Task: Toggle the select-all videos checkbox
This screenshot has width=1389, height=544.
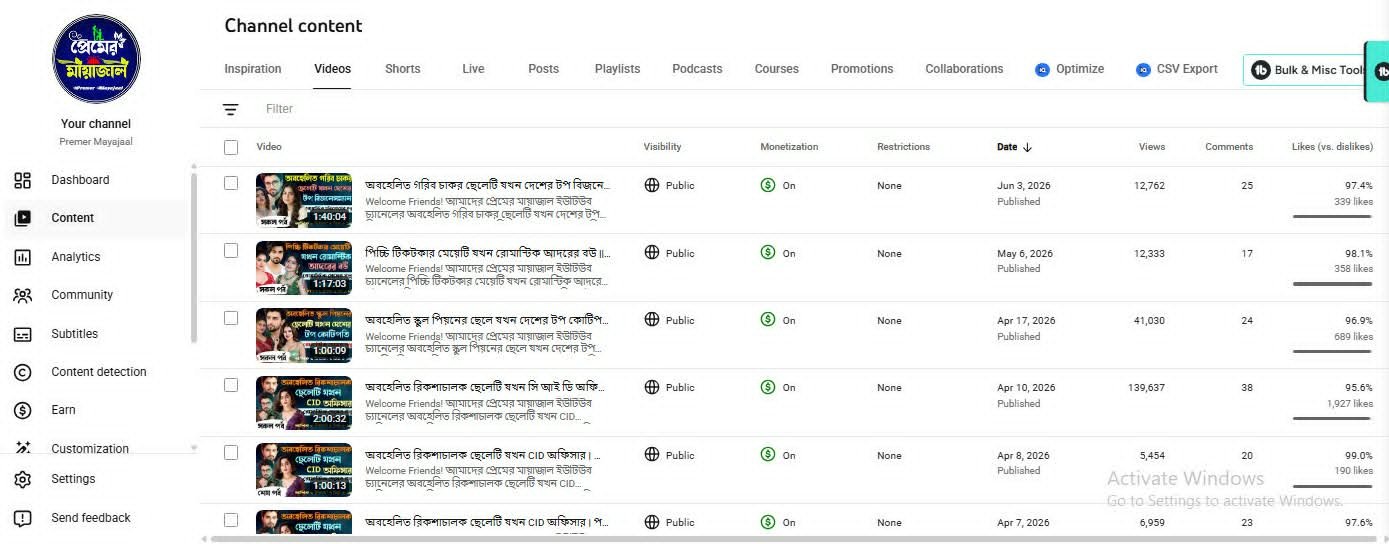Action: pos(231,147)
